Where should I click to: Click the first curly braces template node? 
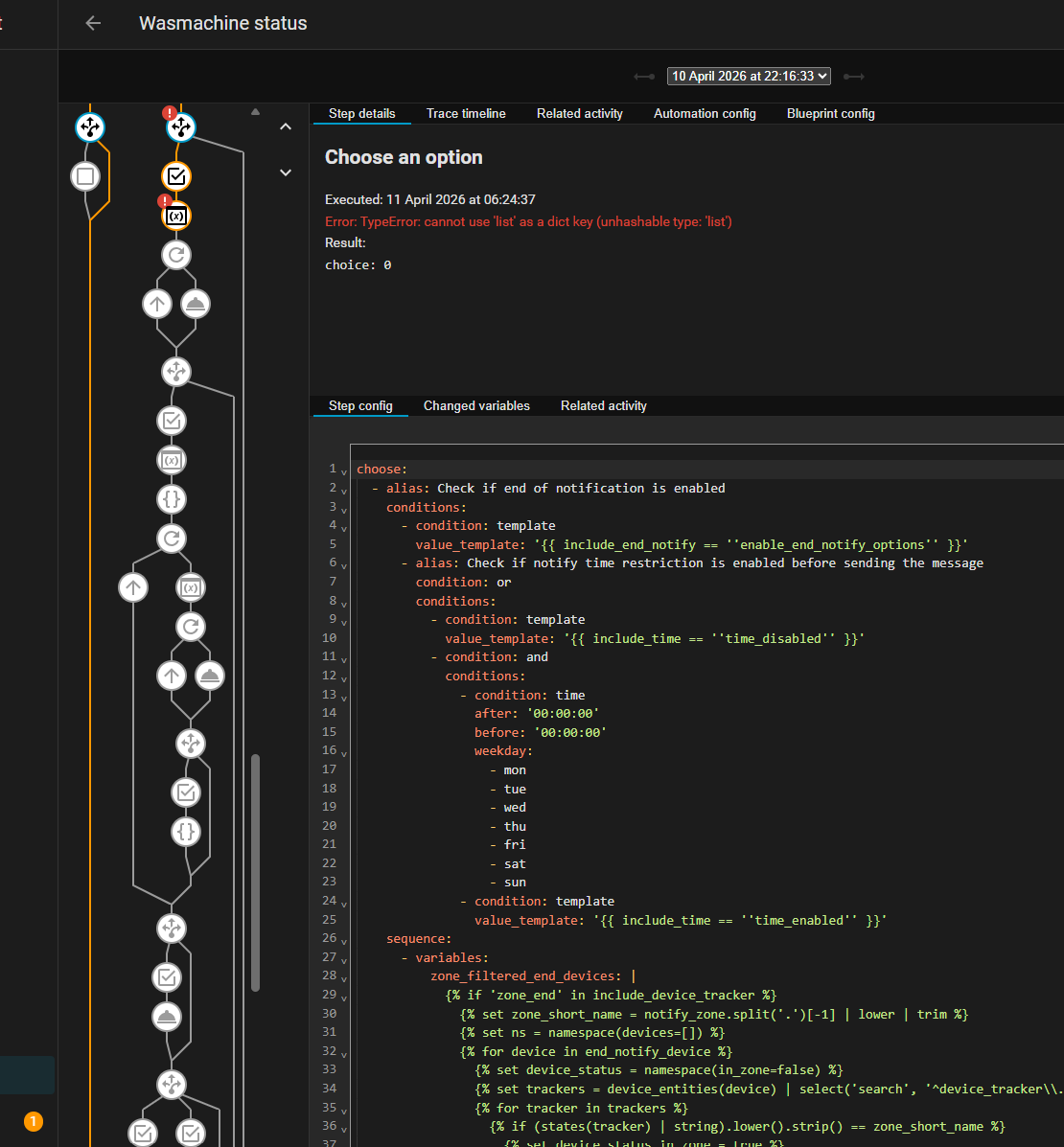(172, 499)
